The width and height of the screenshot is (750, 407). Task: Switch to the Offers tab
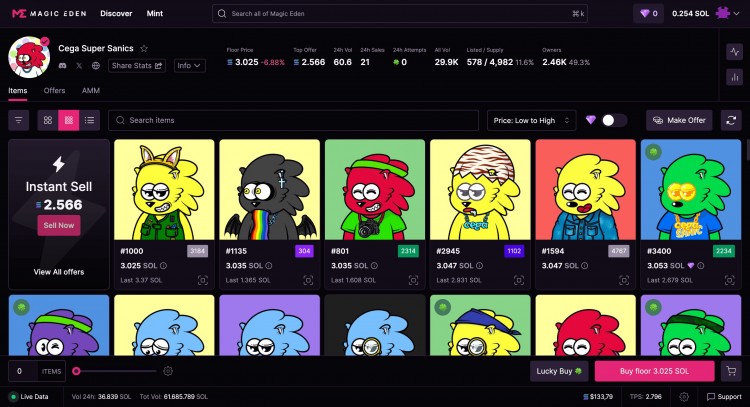tap(55, 90)
